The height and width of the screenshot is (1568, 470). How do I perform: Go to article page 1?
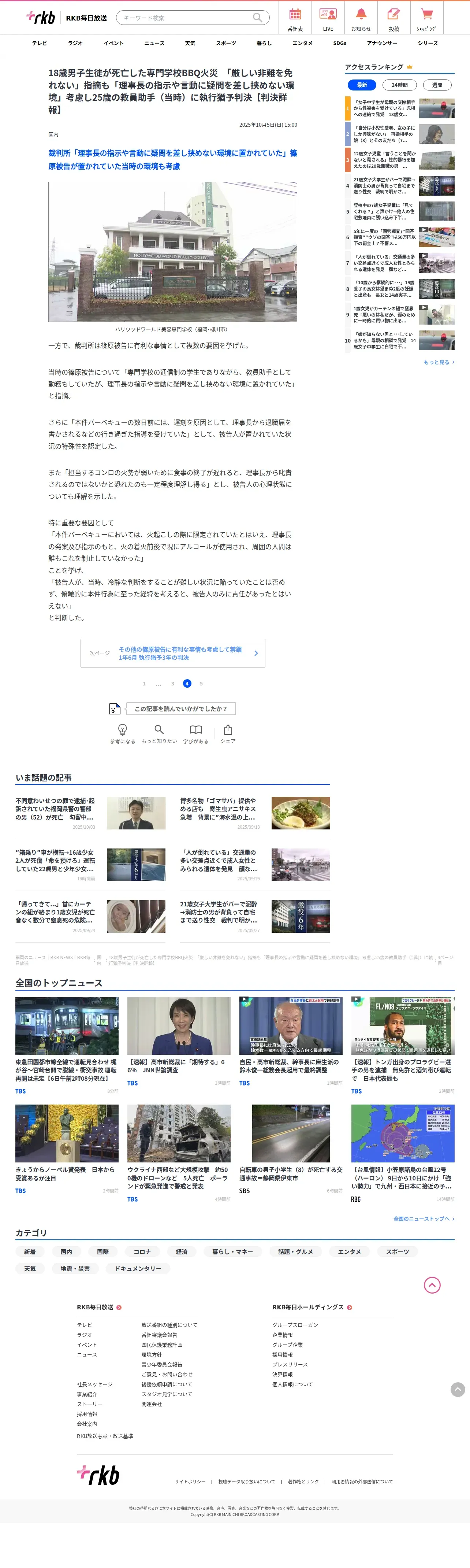144,684
